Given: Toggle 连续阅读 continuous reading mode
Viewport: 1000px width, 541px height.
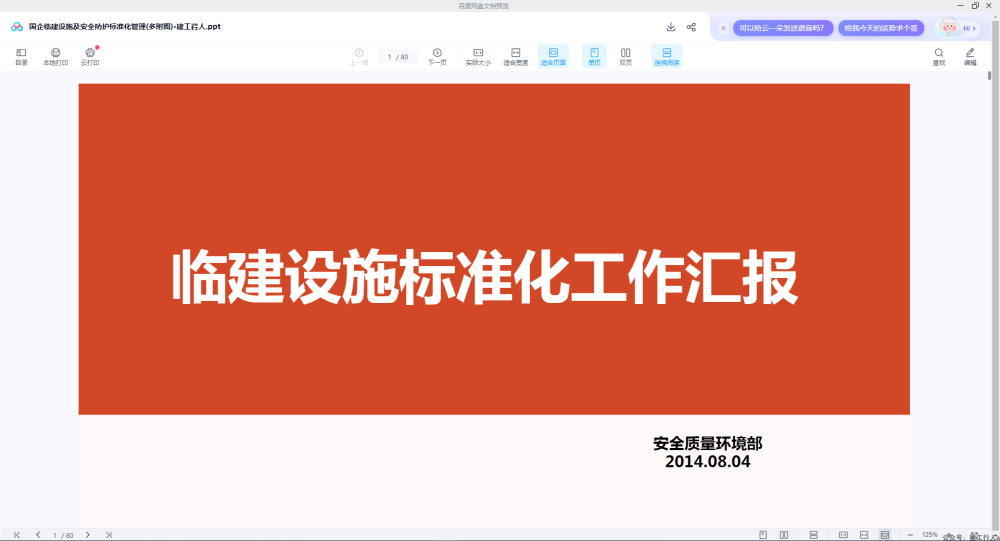Looking at the screenshot, I should coord(666,57).
